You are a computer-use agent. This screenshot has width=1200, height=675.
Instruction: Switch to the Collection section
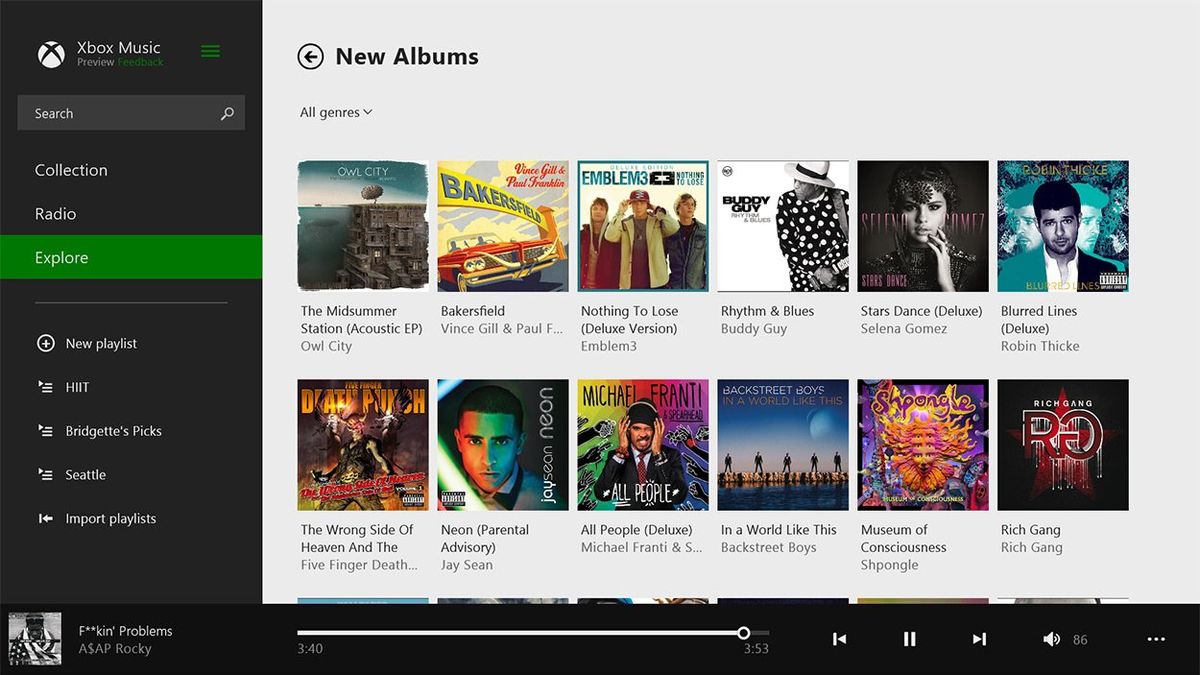pos(71,170)
